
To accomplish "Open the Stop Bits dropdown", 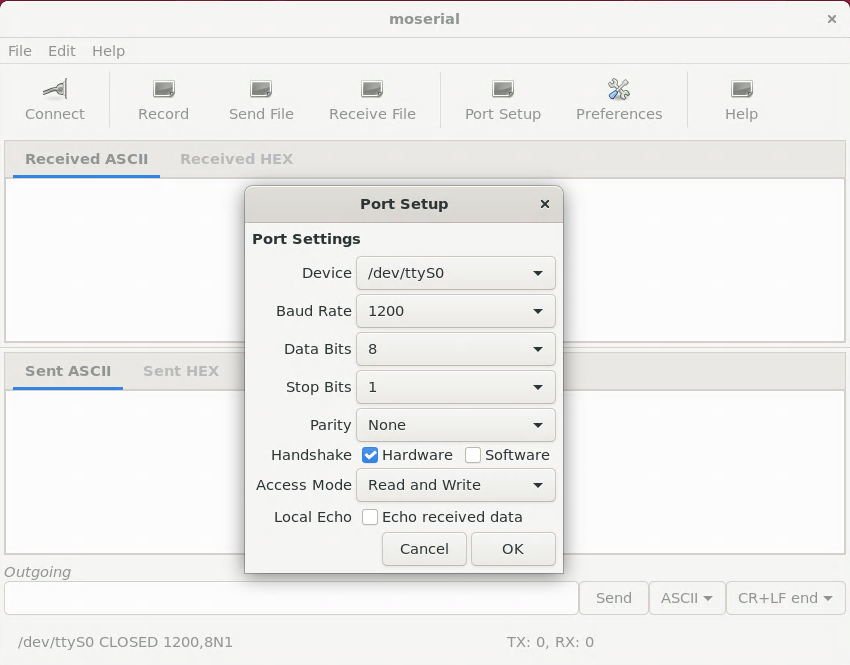I will (x=456, y=387).
